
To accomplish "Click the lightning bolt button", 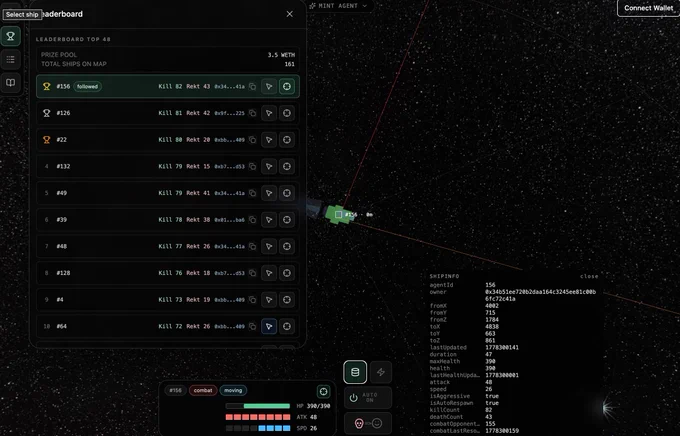I will coord(381,372).
